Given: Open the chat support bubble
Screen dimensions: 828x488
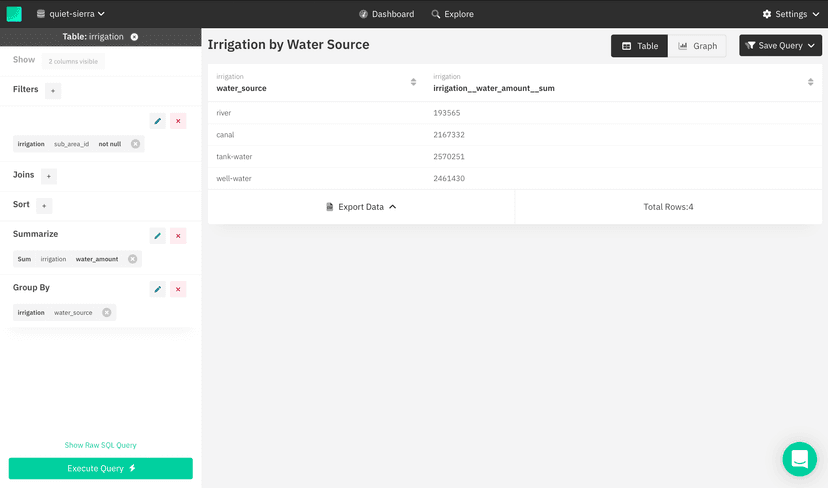Looking at the screenshot, I should [799, 459].
